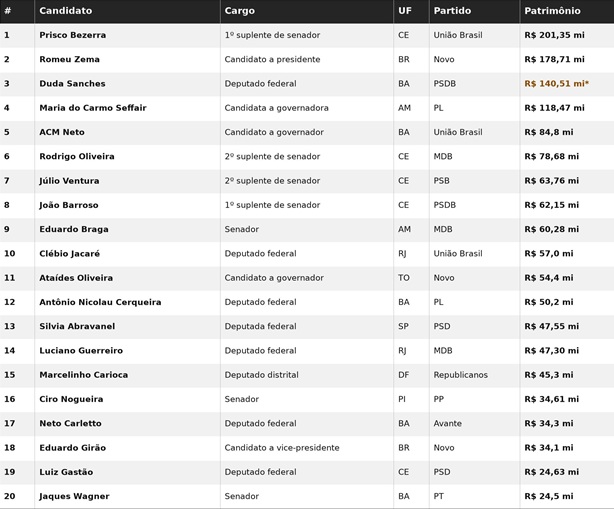Click the value R$ 34,61 mi
This screenshot has height=509, width=614.
[552, 399]
